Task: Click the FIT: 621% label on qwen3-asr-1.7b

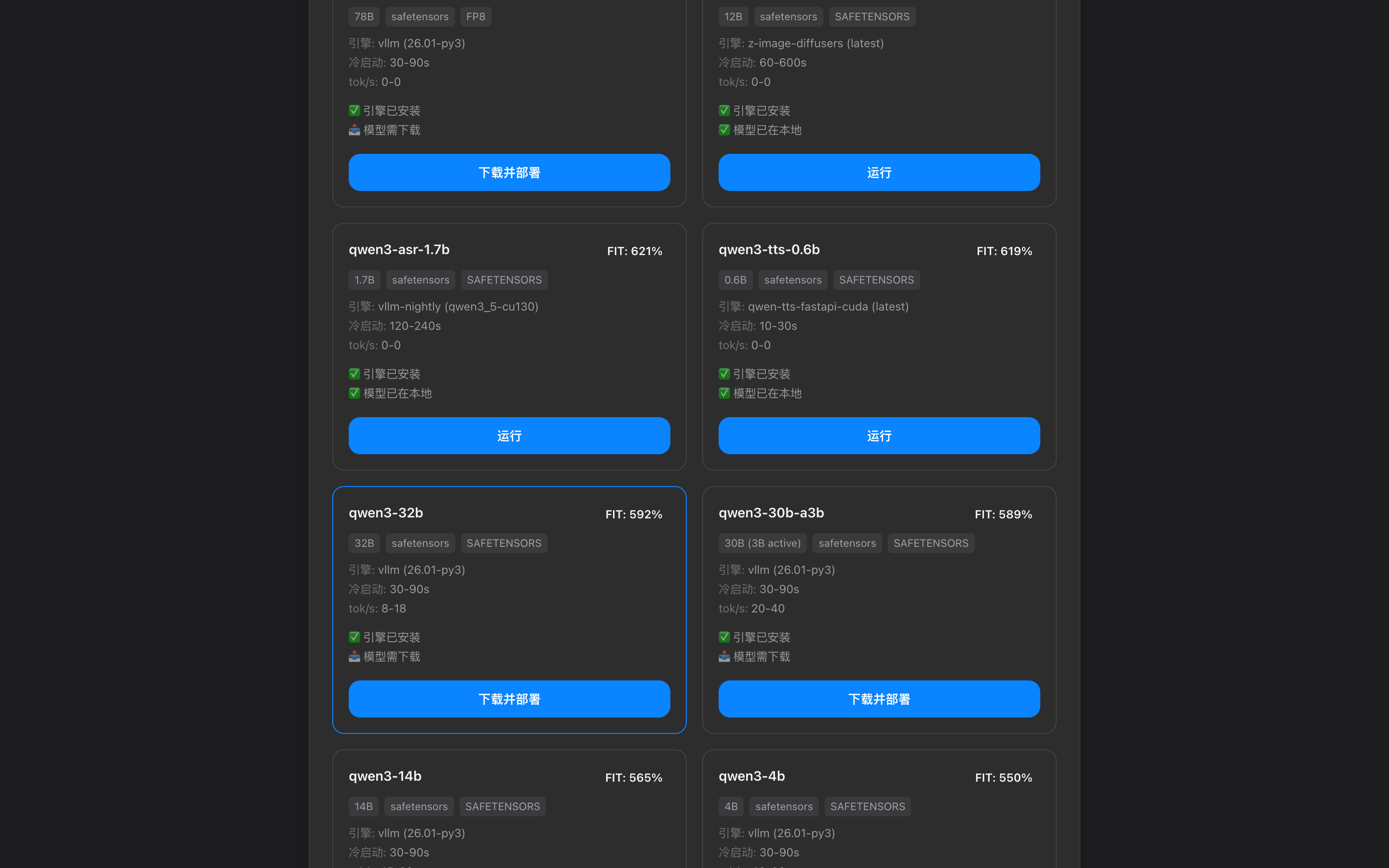Action: click(x=634, y=251)
